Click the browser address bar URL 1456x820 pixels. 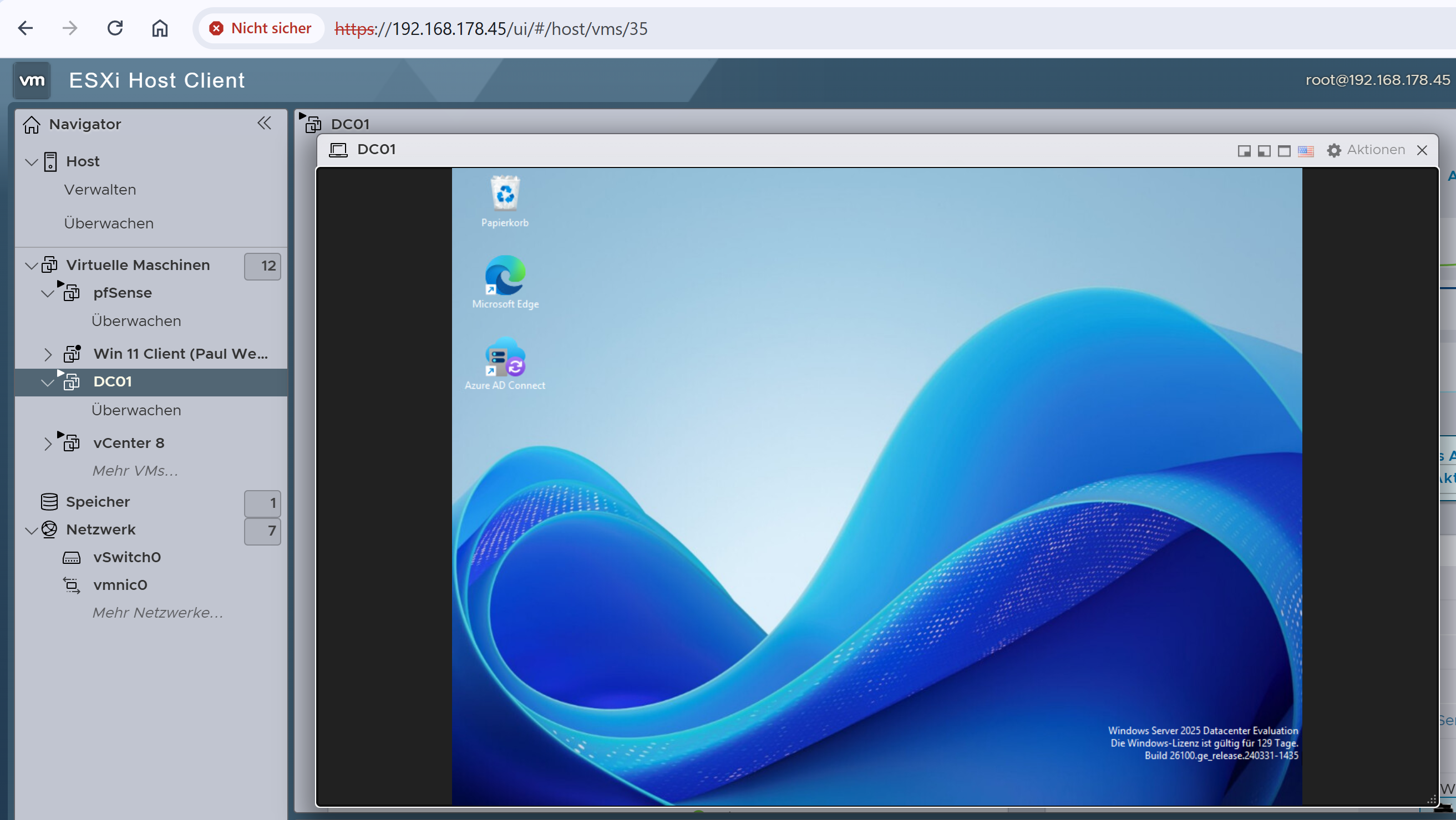(491, 29)
